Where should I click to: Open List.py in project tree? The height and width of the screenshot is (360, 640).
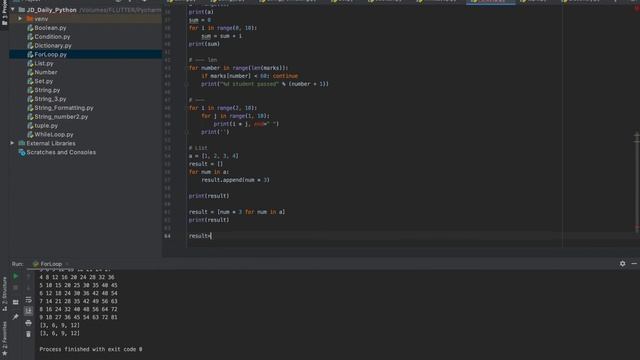tap(44, 63)
